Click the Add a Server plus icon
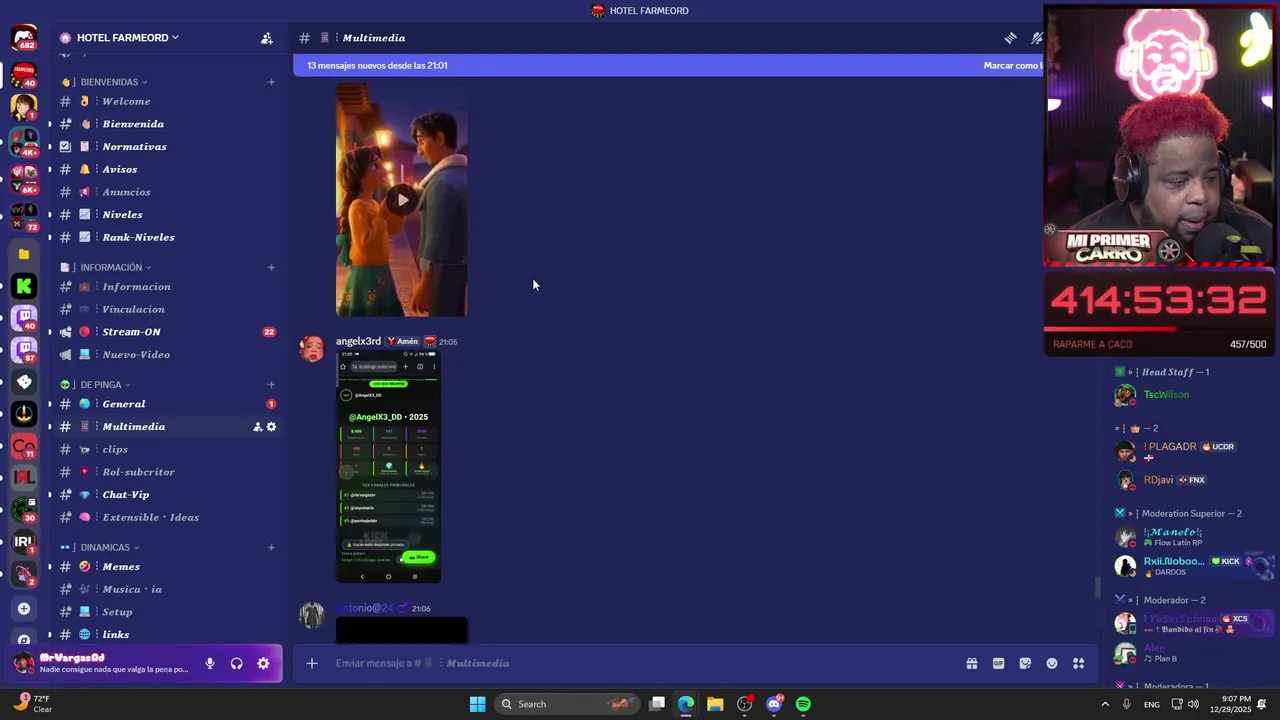 (x=24, y=608)
